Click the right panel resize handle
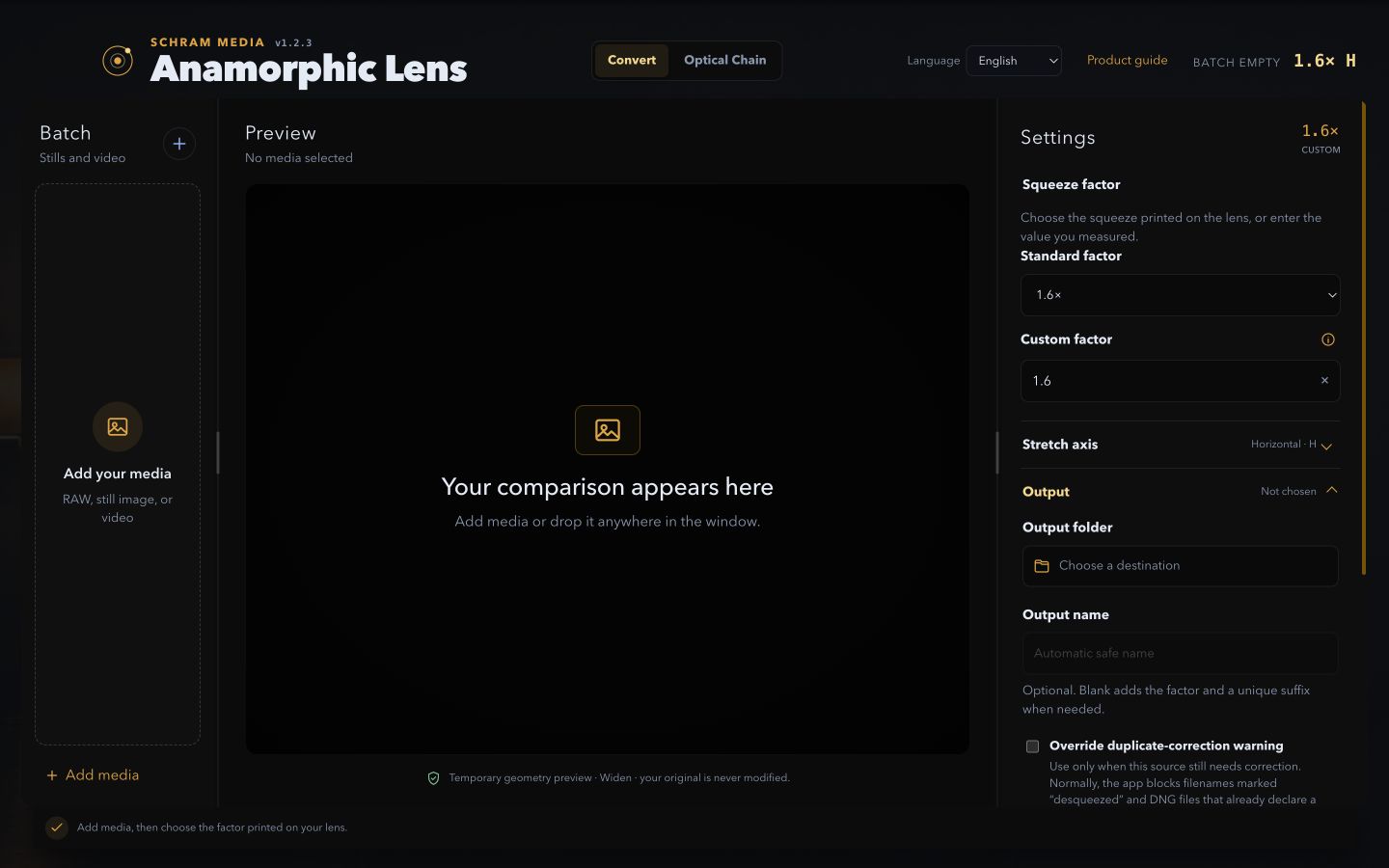The height and width of the screenshot is (868, 1389). tap(996, 452)
